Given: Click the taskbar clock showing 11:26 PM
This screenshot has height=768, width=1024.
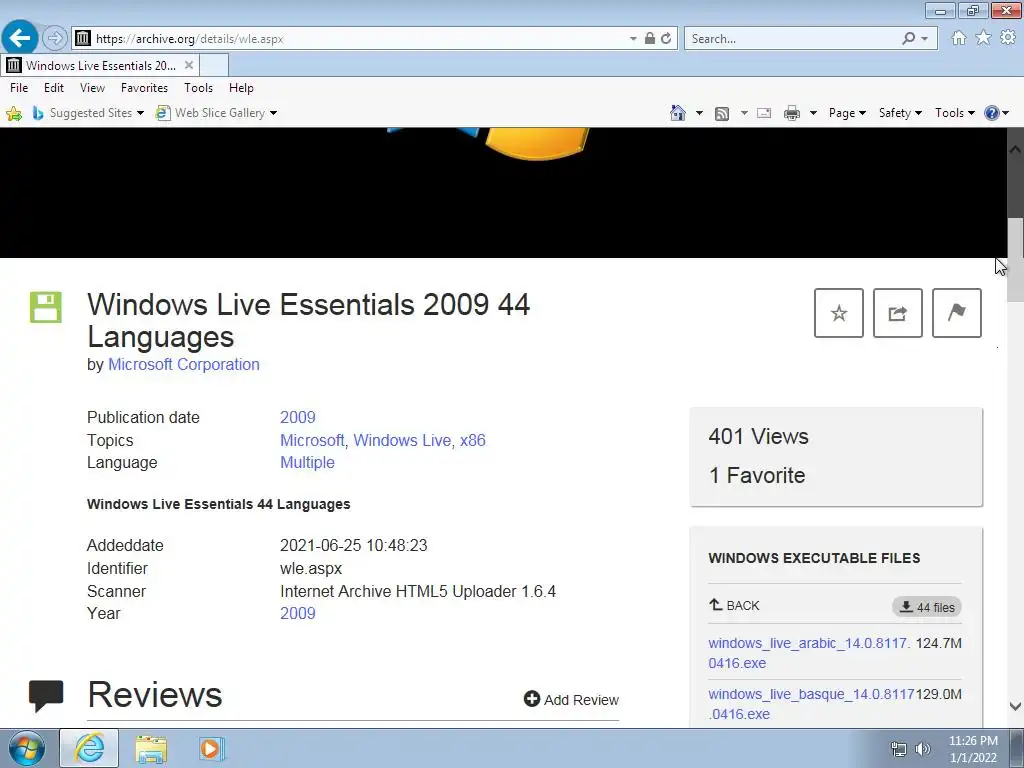Looking at the screenshot, I should click(973, 749).
